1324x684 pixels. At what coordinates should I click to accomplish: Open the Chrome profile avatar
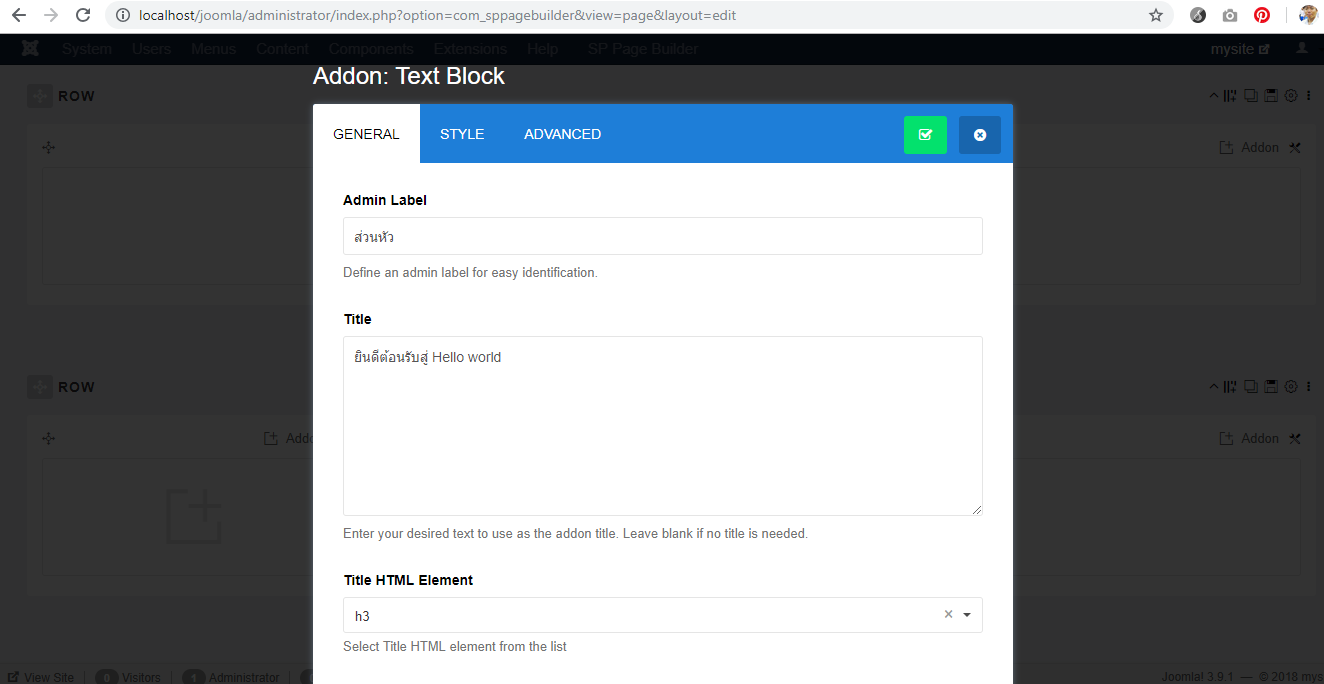(1308, 15)
